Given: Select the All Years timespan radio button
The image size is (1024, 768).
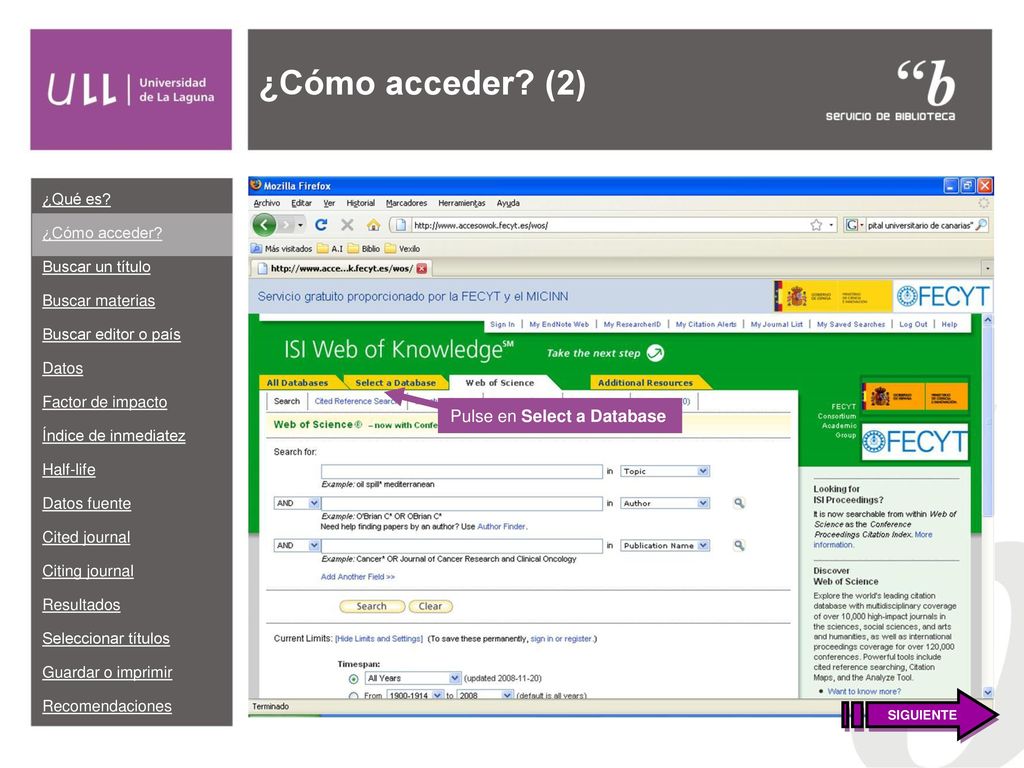Looking at the screenshot, I should (353, 679).
